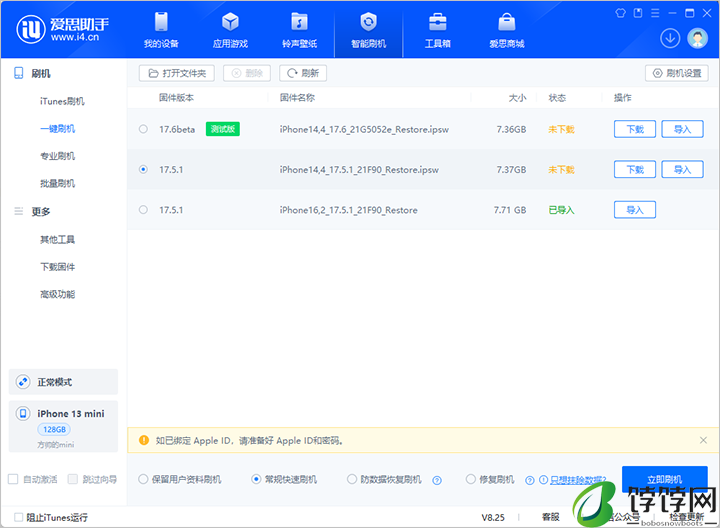Refresh the firmware list with 刷新

(303, 73)
